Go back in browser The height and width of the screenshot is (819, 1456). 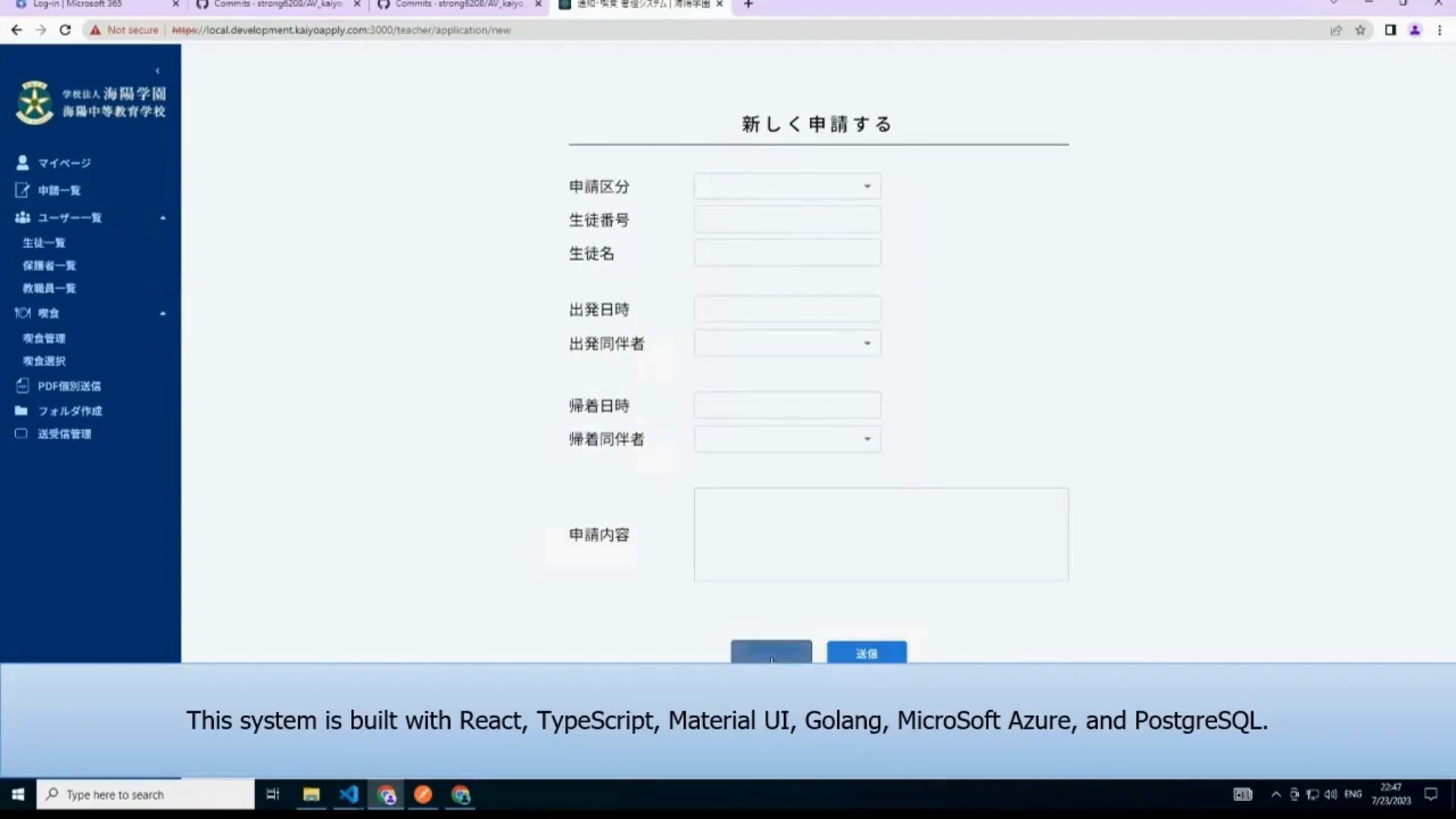tap(17, 30)
